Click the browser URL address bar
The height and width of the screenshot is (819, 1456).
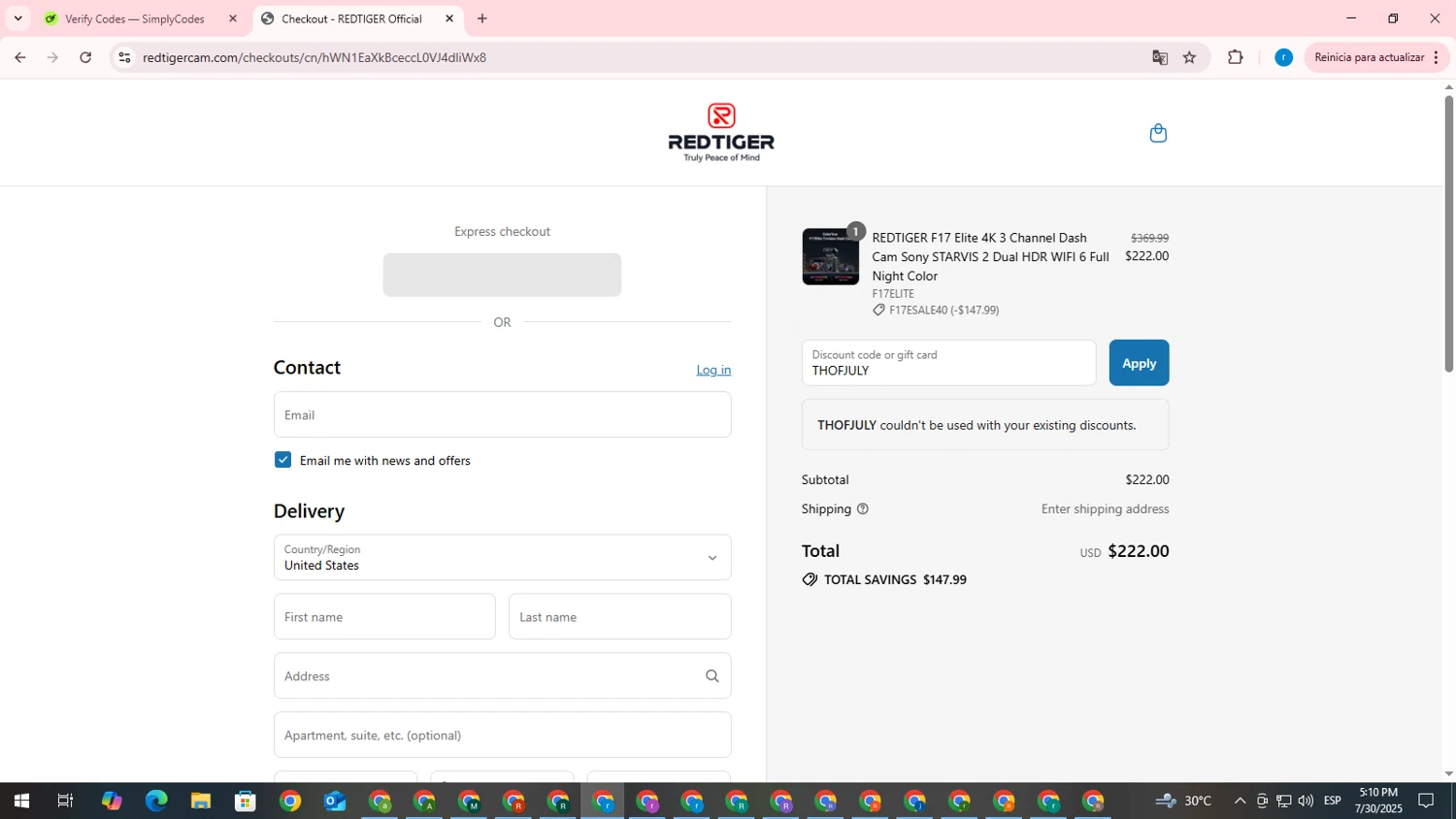point(641,57)
